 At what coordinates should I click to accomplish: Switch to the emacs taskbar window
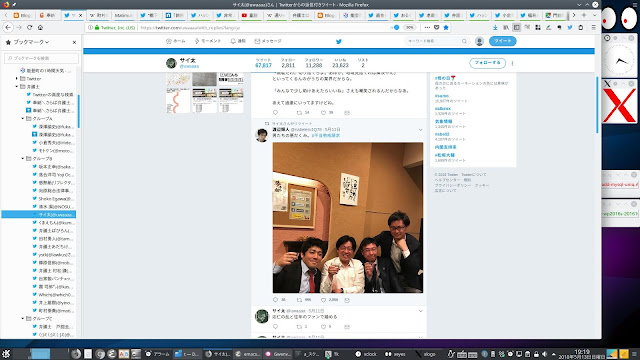[247, 354]
